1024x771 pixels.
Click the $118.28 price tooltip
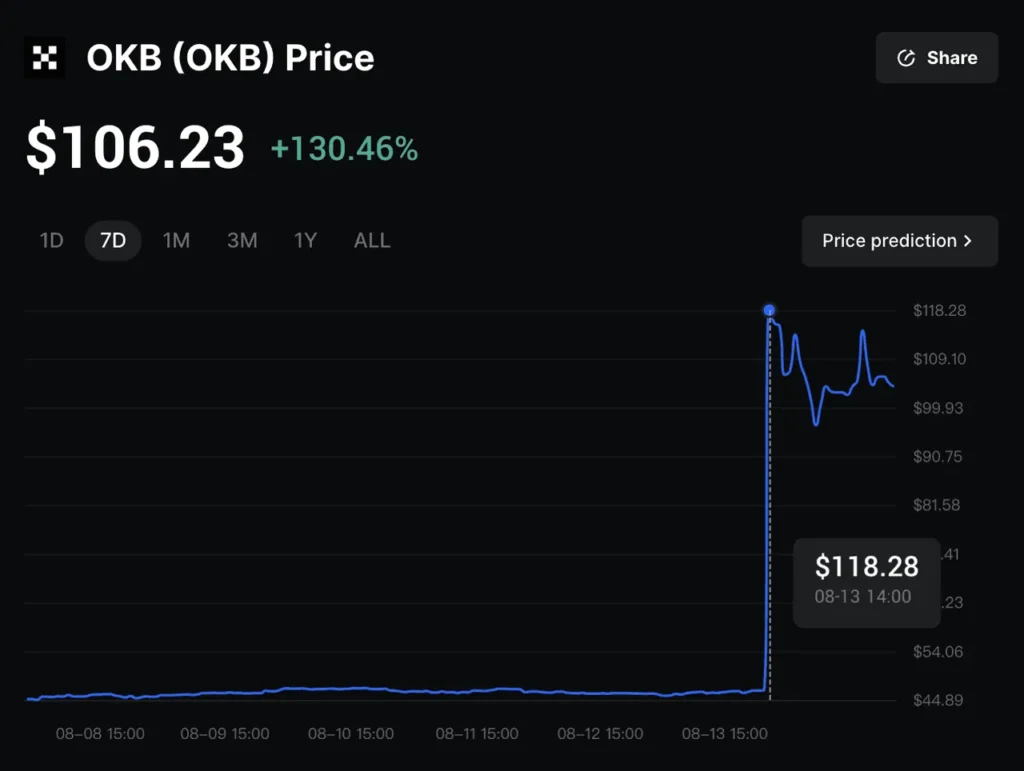pyautogui.click(x=866, y=583)
